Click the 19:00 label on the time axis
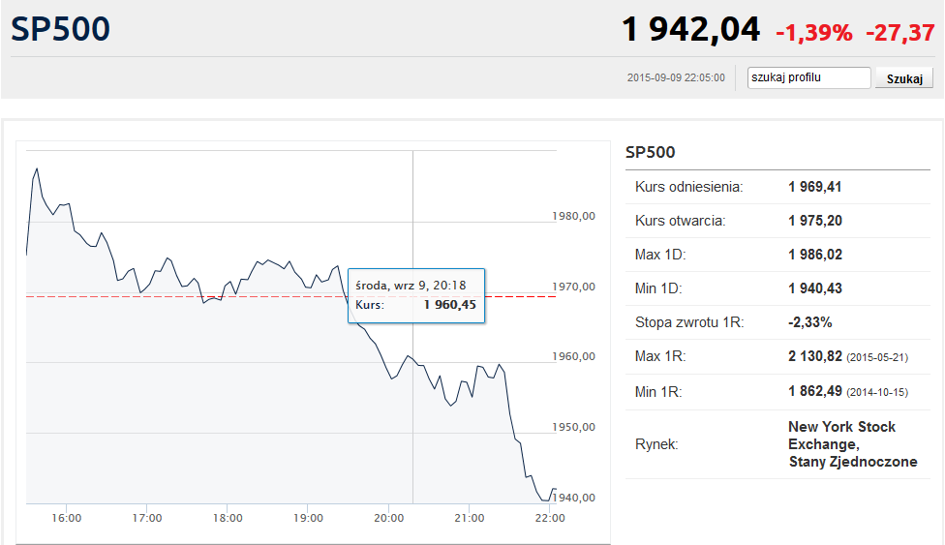Screen dimensions: 945x545 click(x=308, y=518)
